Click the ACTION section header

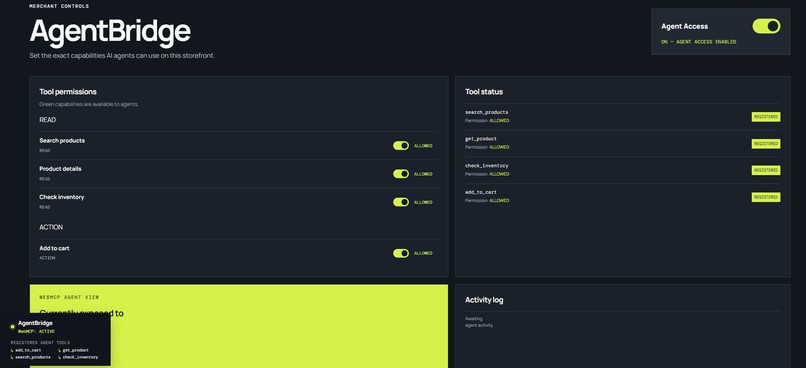coord(51,227)
